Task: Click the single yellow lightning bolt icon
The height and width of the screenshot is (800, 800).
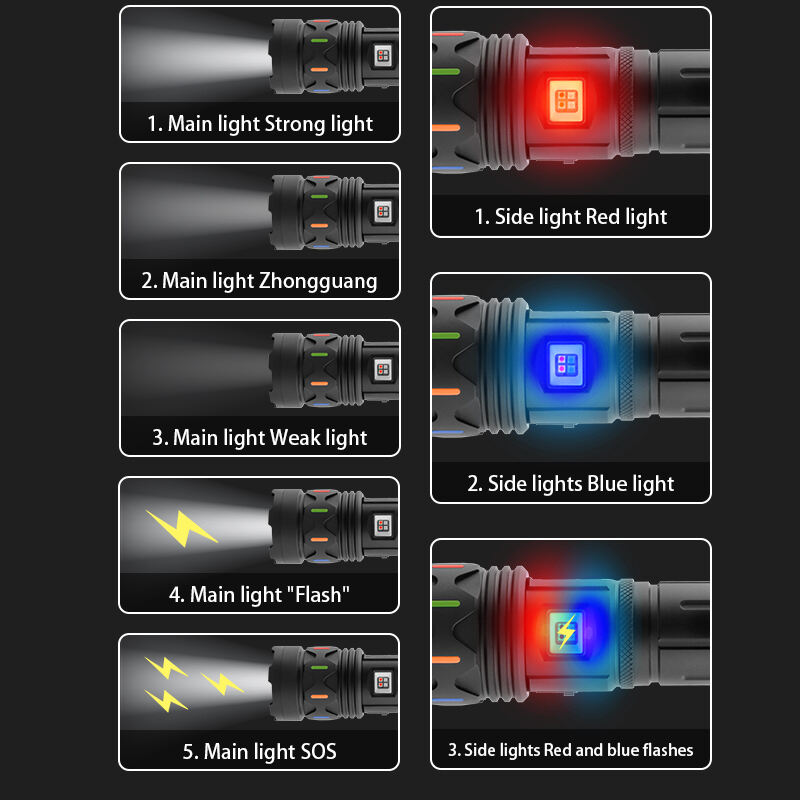Action: 182,528
